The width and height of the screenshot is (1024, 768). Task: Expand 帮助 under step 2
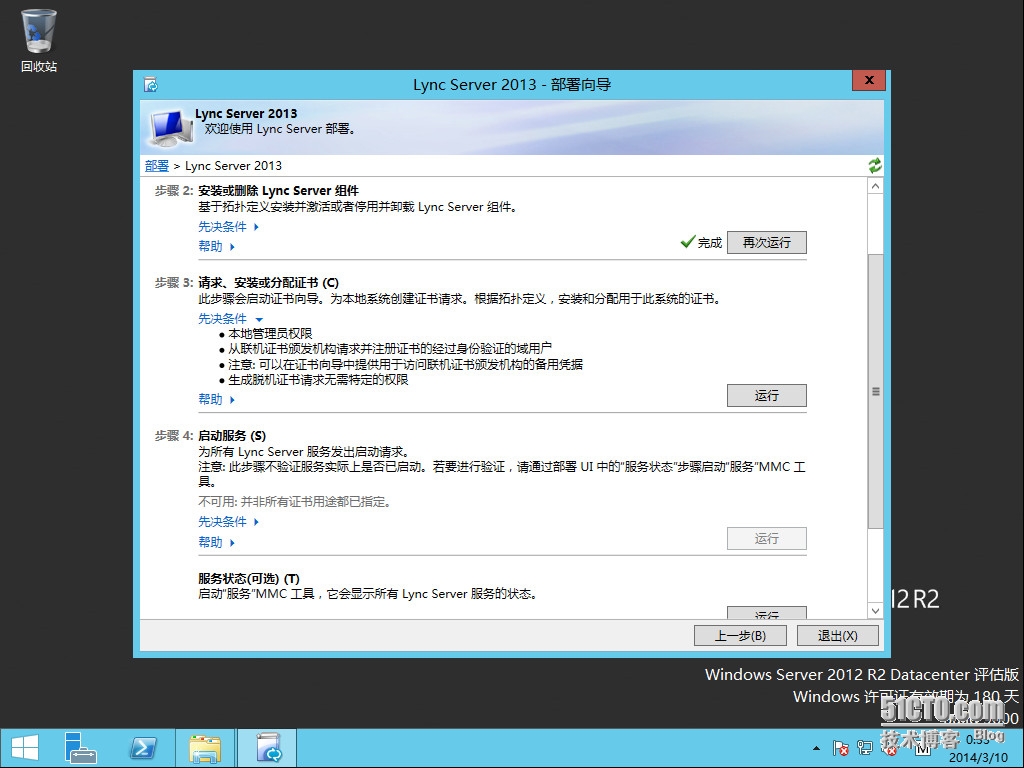coord(216,246)
